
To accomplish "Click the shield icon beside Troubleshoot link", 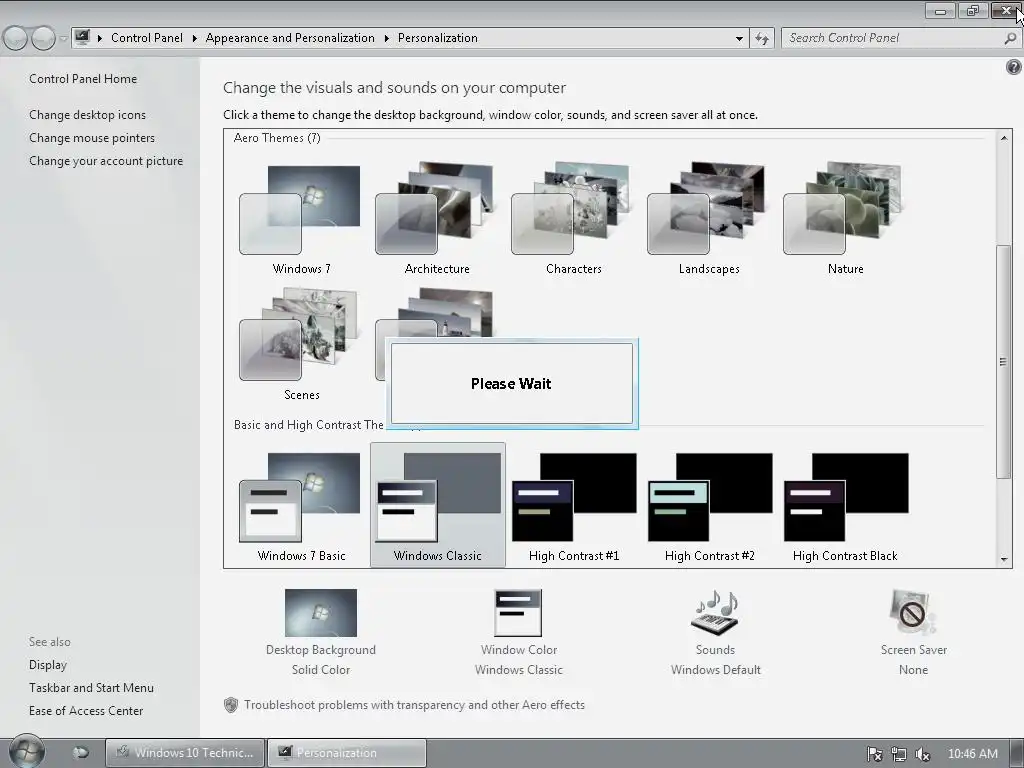I will pyautogui.click(x=231, y=705).
